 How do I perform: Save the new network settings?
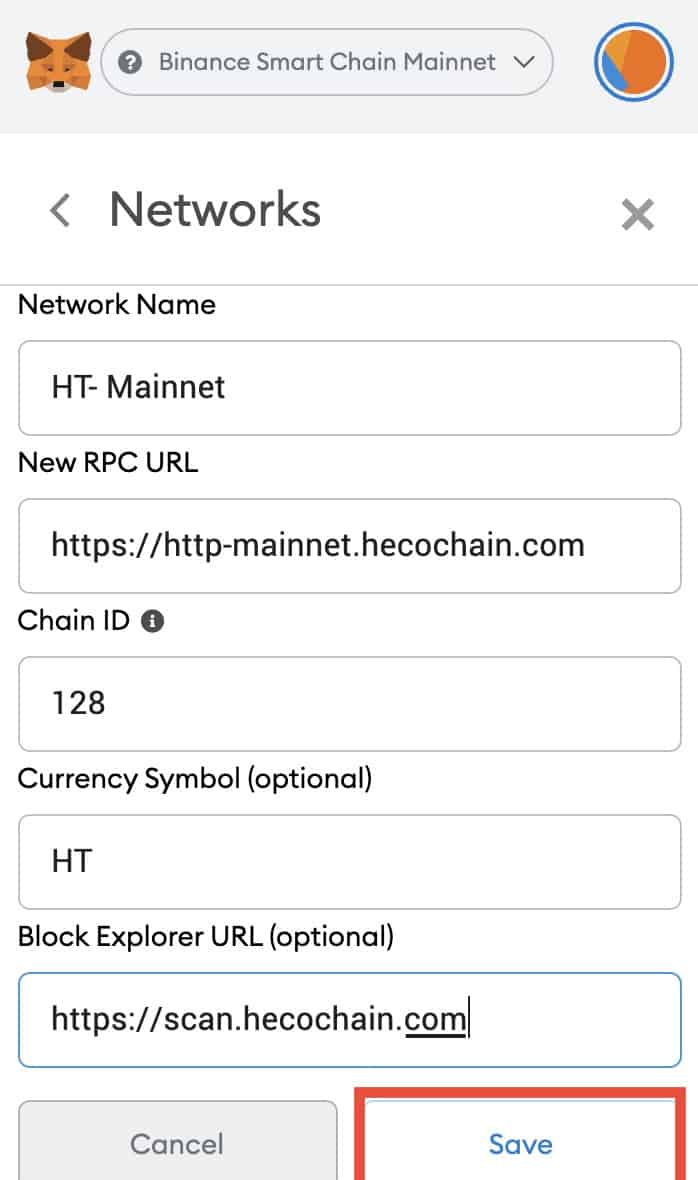tap(520, 1142)
